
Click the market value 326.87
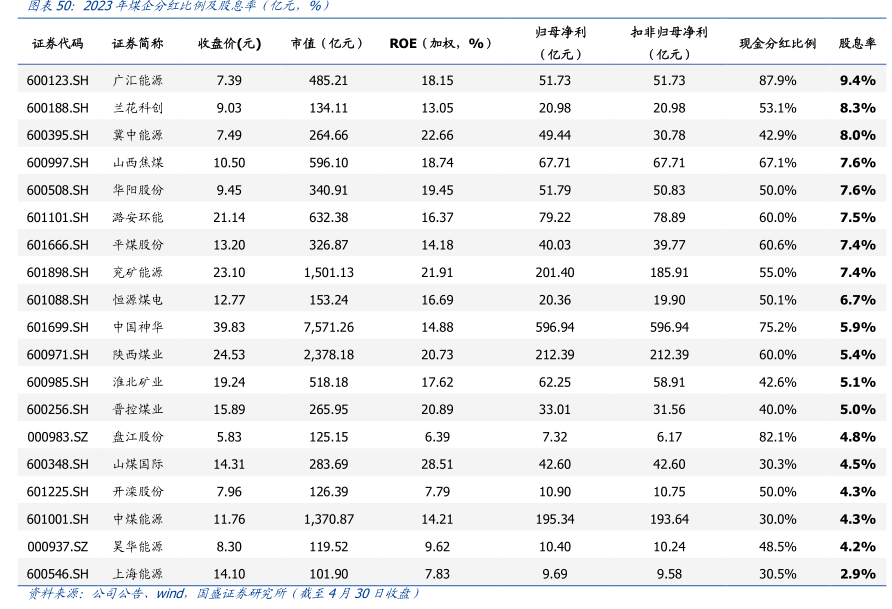pyautogui.click(x=328, y=245)
